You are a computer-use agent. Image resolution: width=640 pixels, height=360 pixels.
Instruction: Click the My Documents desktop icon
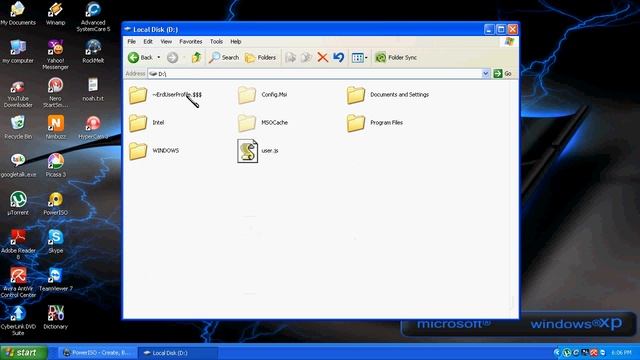[x=18, y=14]
